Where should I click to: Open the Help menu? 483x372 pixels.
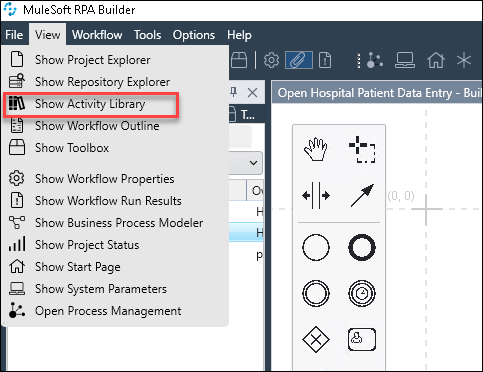tap(239, 35)
